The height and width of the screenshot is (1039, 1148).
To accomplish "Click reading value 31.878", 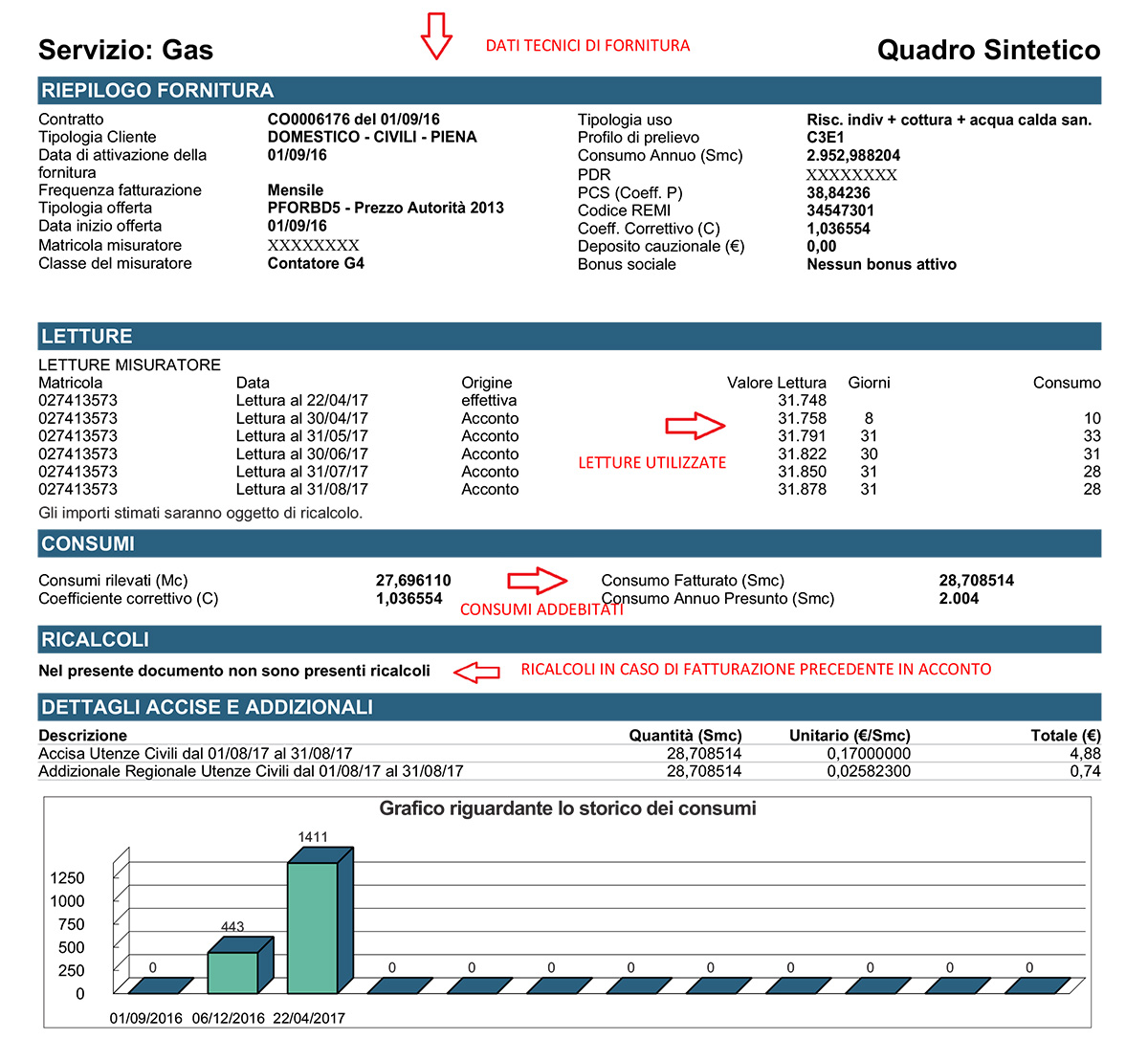I will [802, 489].
